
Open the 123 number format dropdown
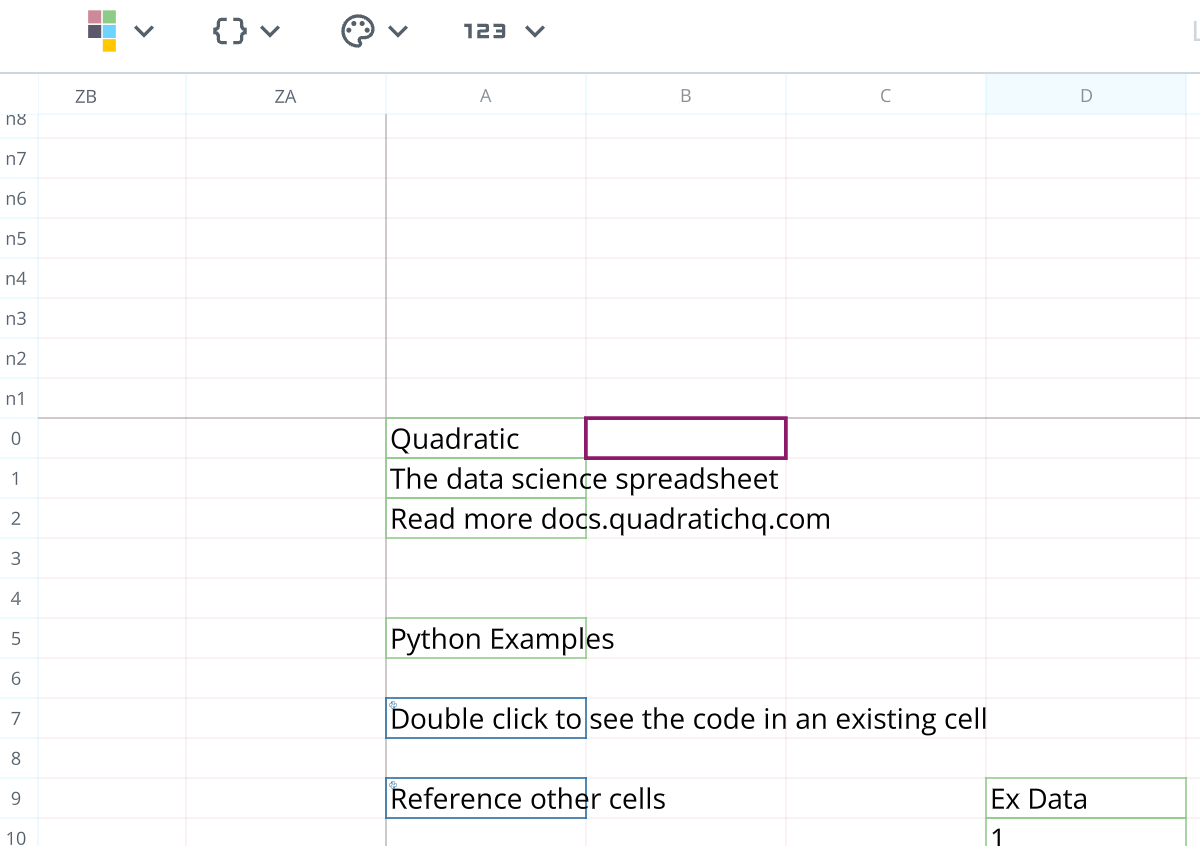535,31
